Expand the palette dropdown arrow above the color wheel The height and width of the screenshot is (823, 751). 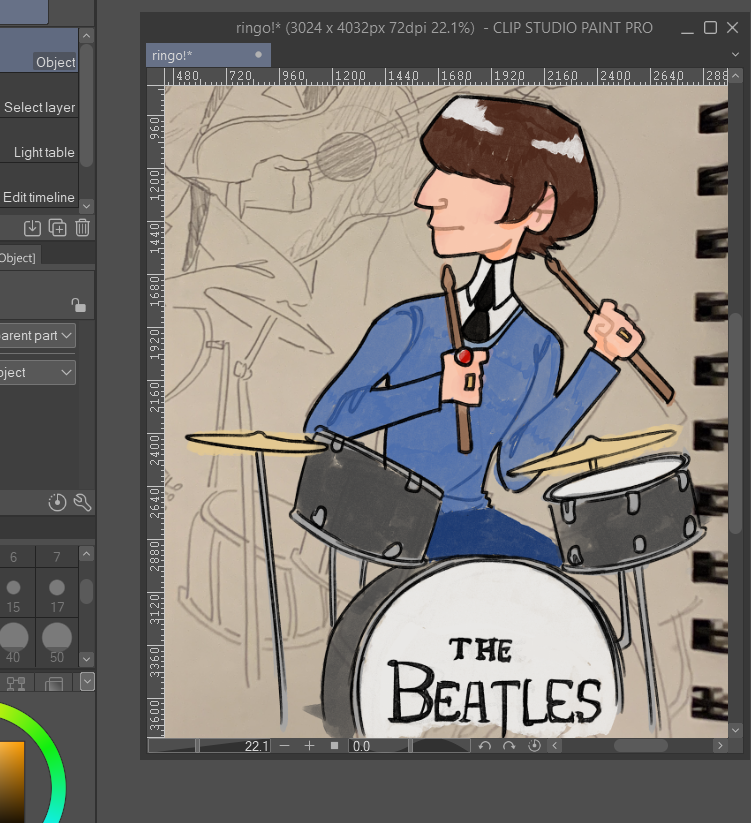[x=87, y=681]
